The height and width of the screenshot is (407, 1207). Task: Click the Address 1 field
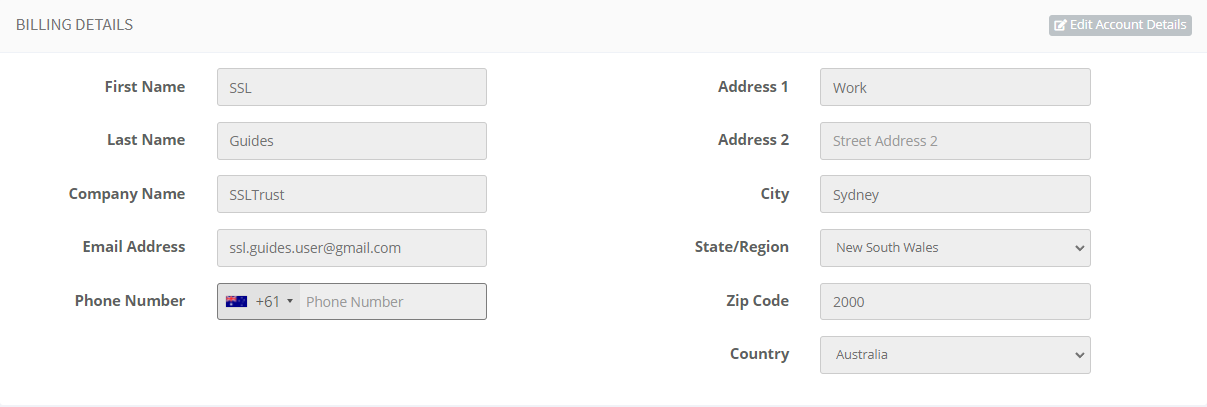[955, 87]
